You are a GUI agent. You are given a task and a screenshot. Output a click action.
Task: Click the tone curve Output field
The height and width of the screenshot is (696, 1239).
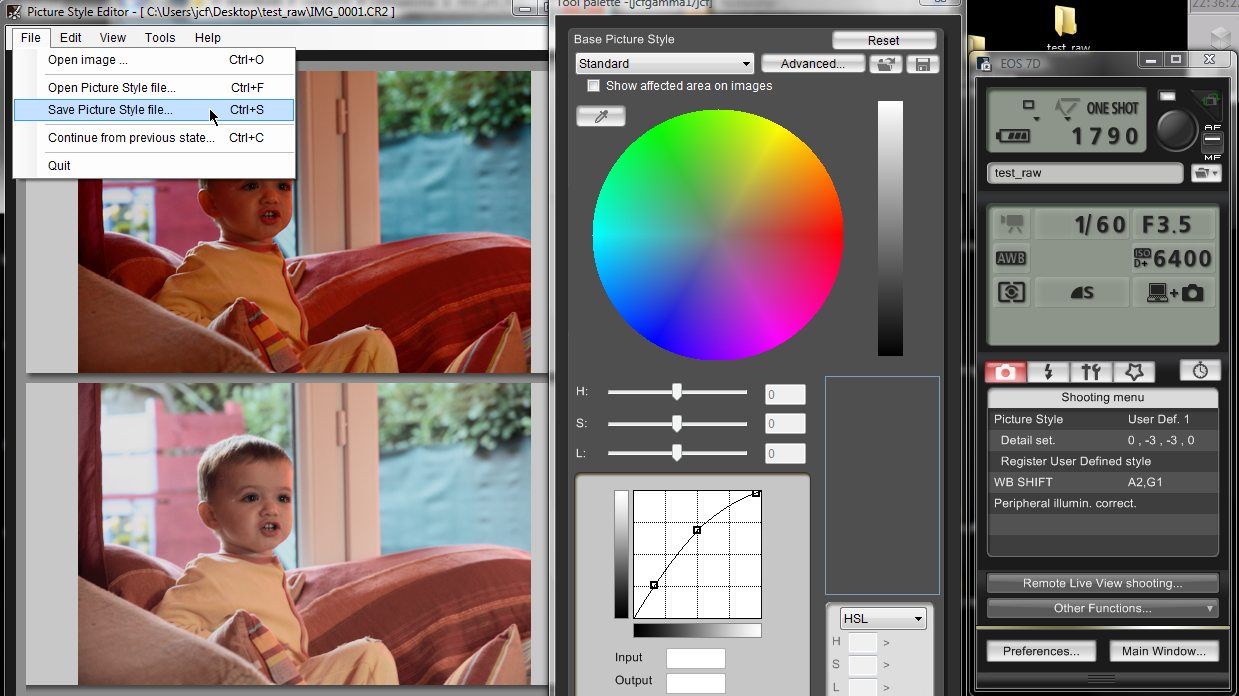pyautogui.click(x=695, y=683)
